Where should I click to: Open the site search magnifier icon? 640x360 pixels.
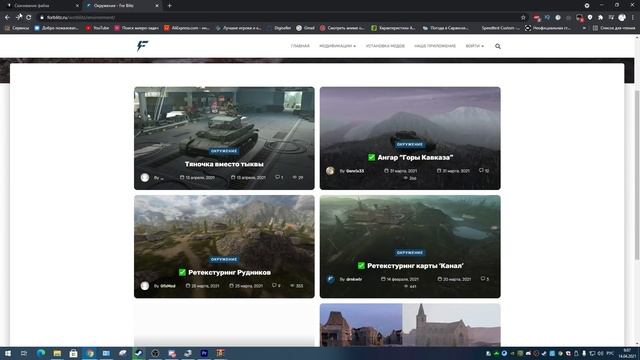[498, 46]
